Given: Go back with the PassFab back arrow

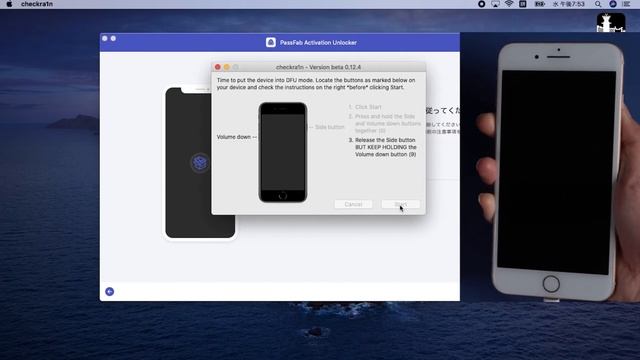Looking at the screenshot, I should 109,291.
